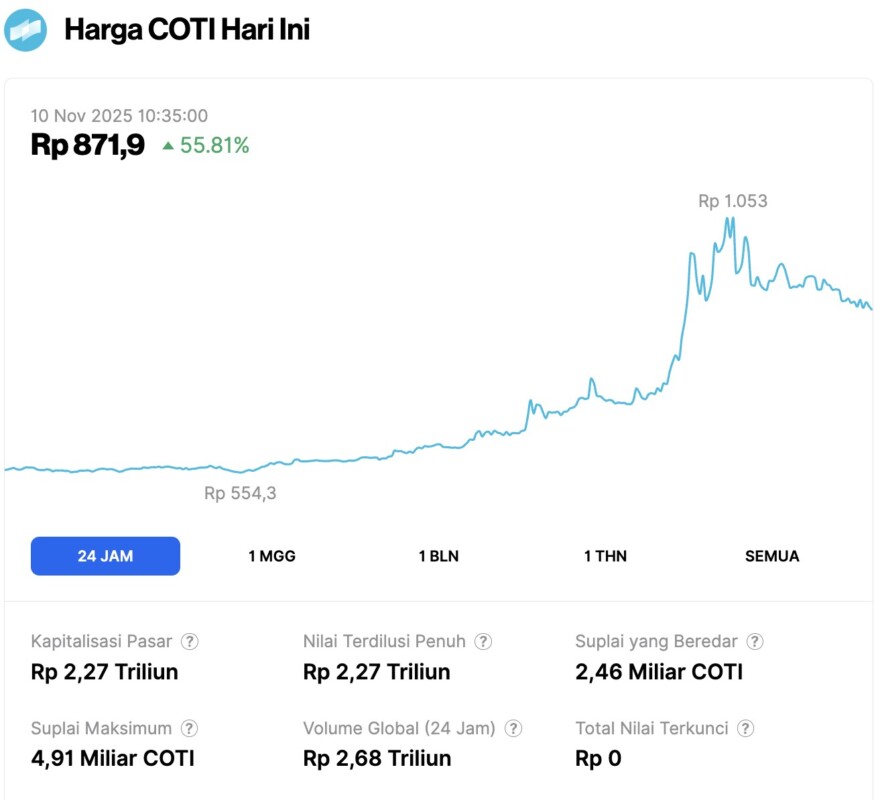The width and height of the screenshot is (874, 800).
Task: Click the Rp 871,9 current price
Action: 88,146
